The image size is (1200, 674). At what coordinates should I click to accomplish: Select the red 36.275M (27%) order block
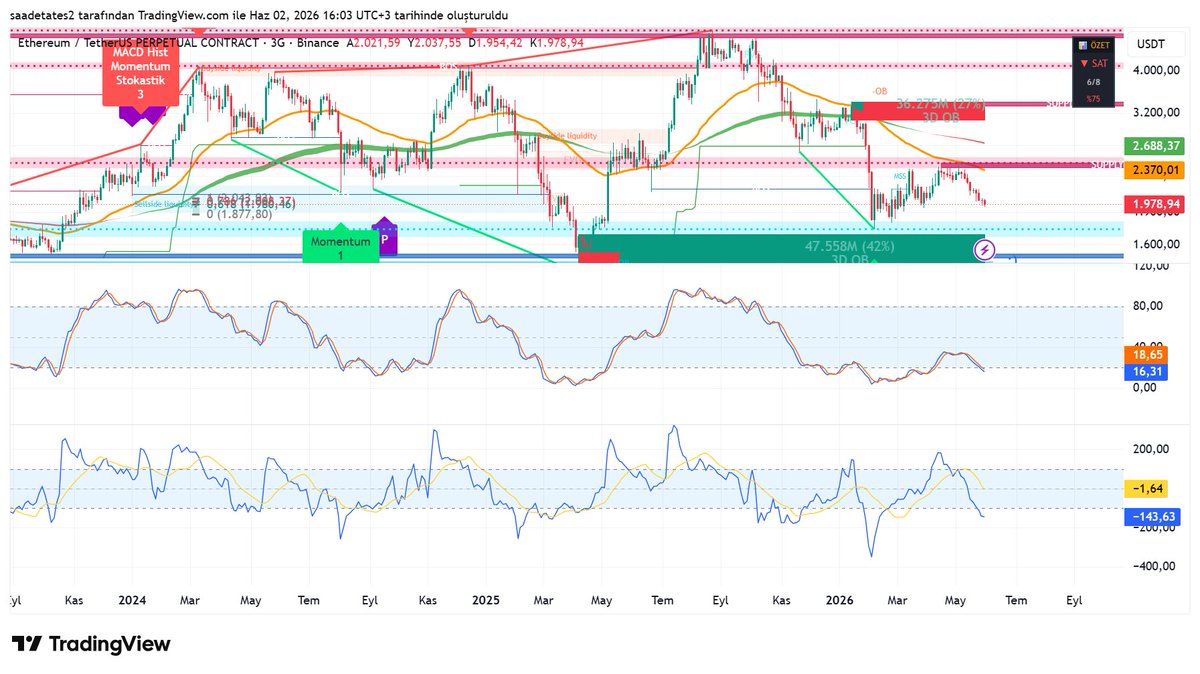coord(918,110)
